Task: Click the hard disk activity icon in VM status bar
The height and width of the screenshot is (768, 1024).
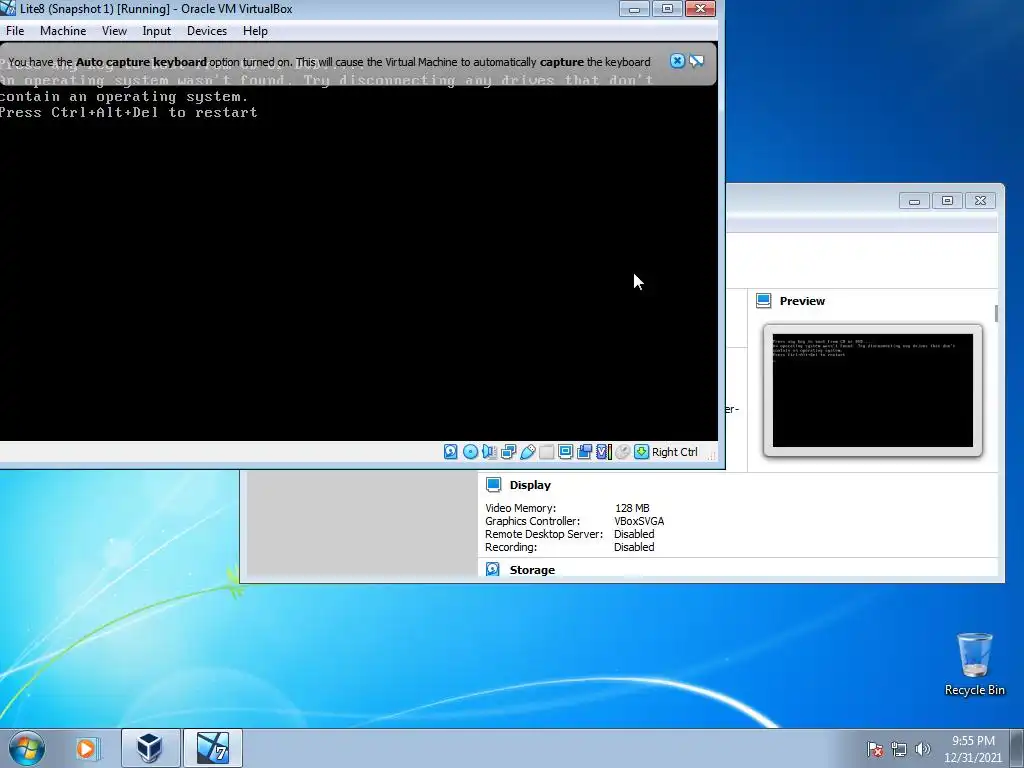Action: point(451,452)
